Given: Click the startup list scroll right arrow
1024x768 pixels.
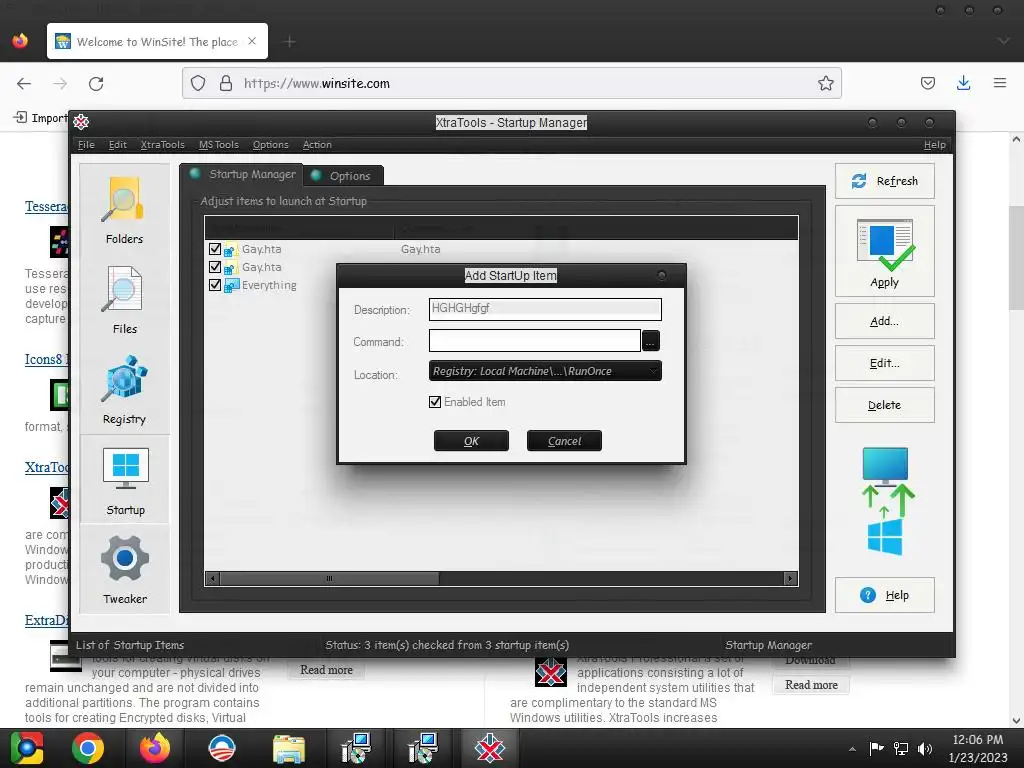Looking at the screenshot, I should tap(790, 579).
